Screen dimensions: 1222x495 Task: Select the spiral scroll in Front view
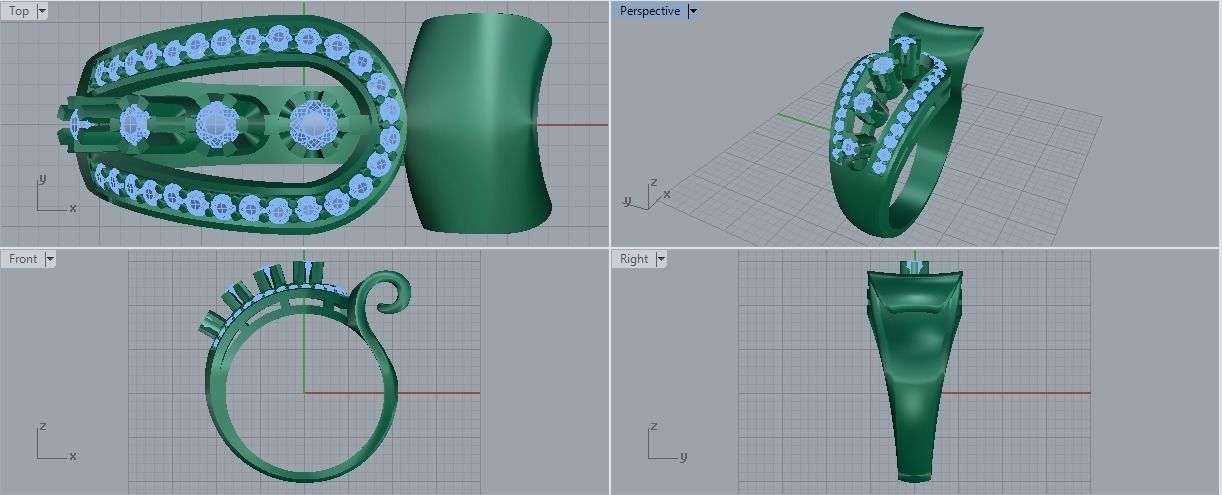pyautogui.click(x=384, y=292)
